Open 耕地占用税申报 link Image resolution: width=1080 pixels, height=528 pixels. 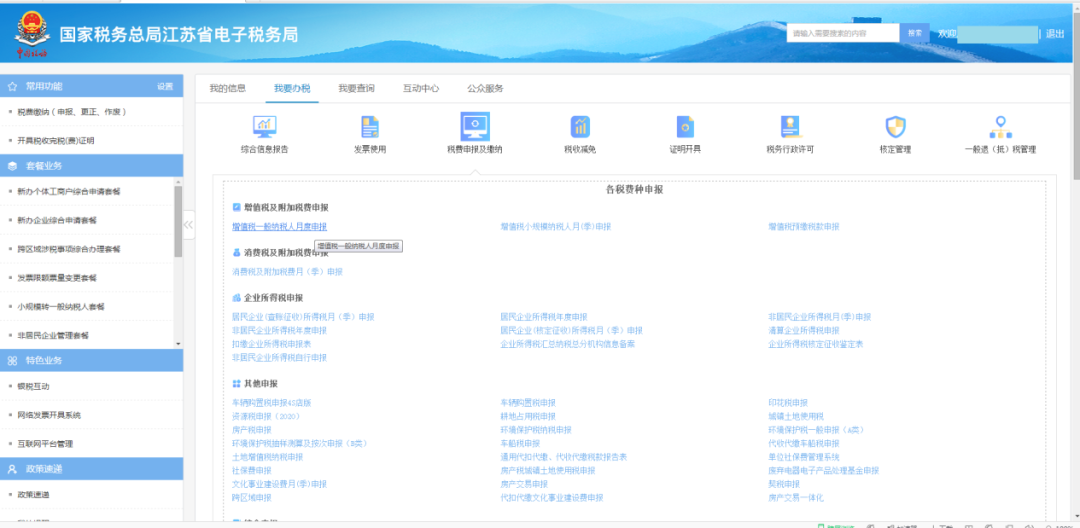pos(528,416)
